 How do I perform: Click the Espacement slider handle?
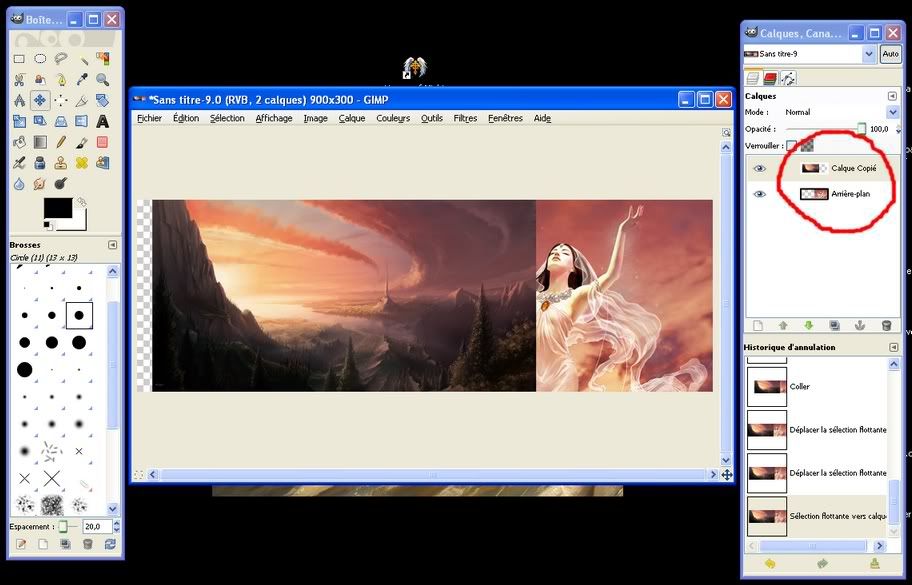coord(62,526)
